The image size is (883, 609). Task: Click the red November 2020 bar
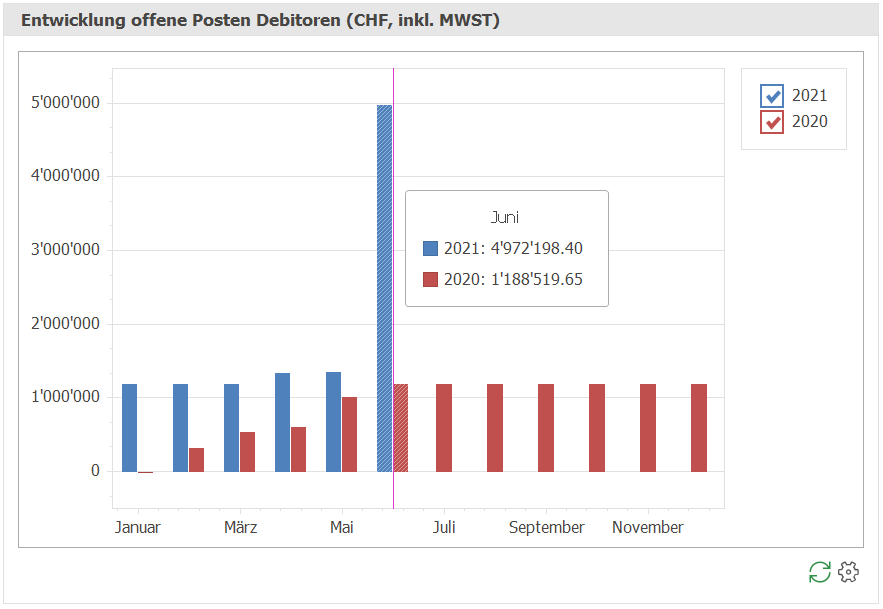tap(648, 428)
